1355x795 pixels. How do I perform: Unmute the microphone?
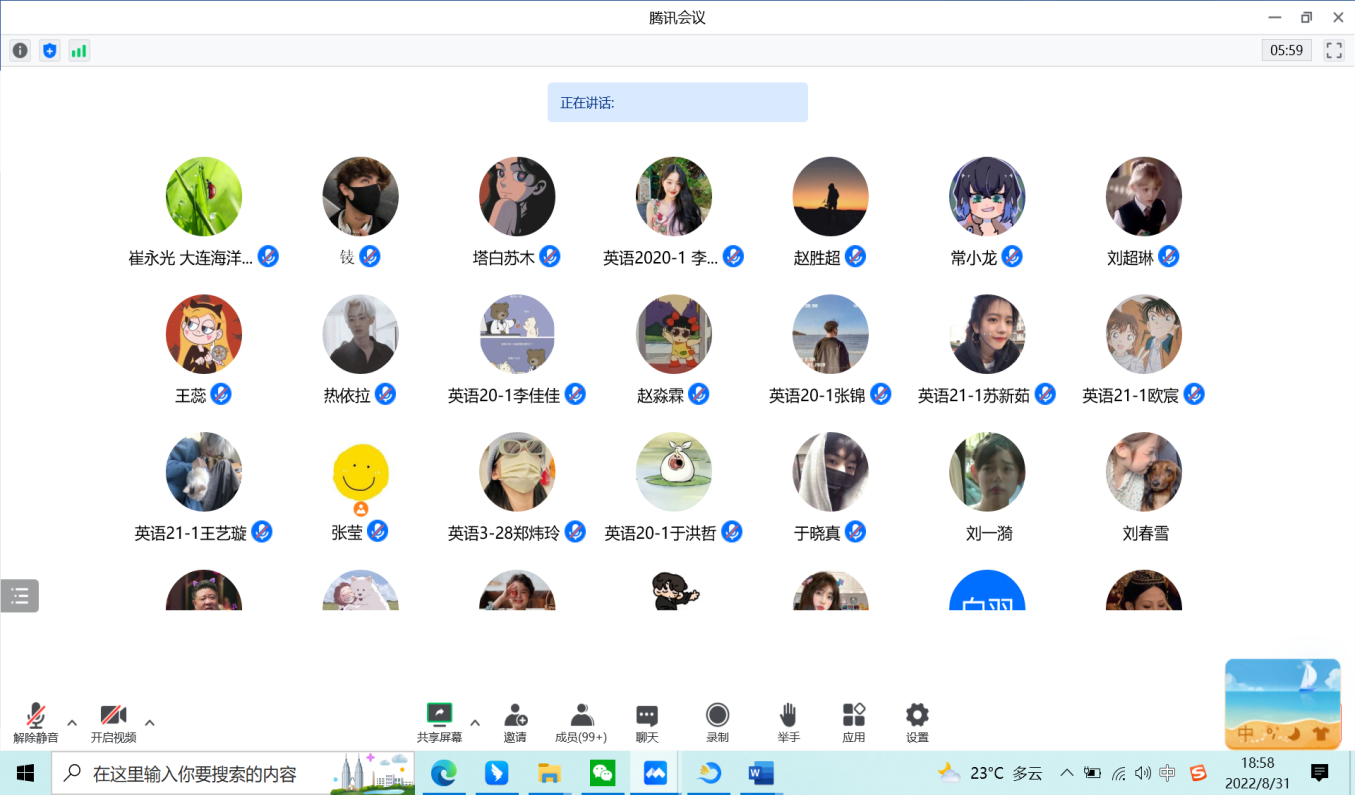[36, 722]
